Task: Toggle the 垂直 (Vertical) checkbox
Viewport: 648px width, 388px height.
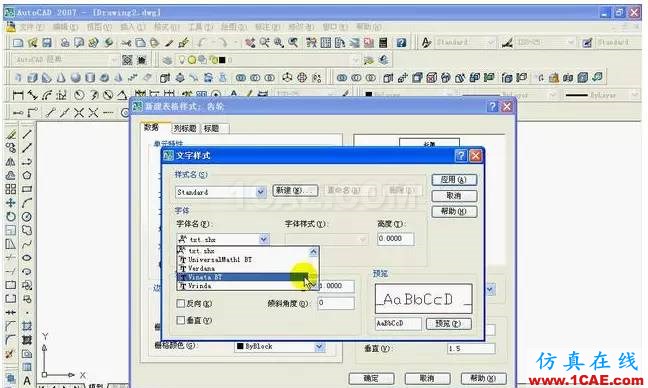Action: coord(181,320)
